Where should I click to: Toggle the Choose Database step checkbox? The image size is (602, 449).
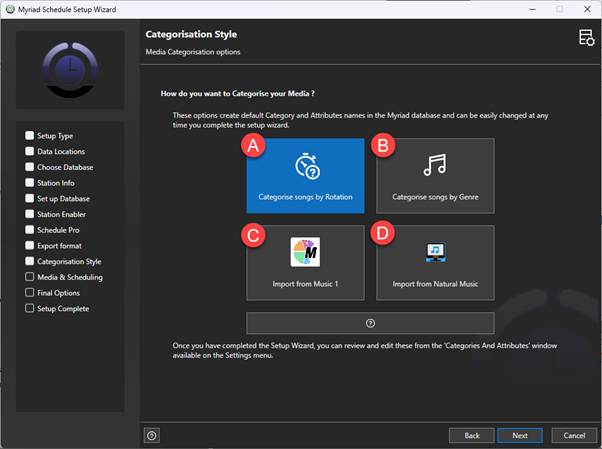pyautogui.click(x=30, y=167)
